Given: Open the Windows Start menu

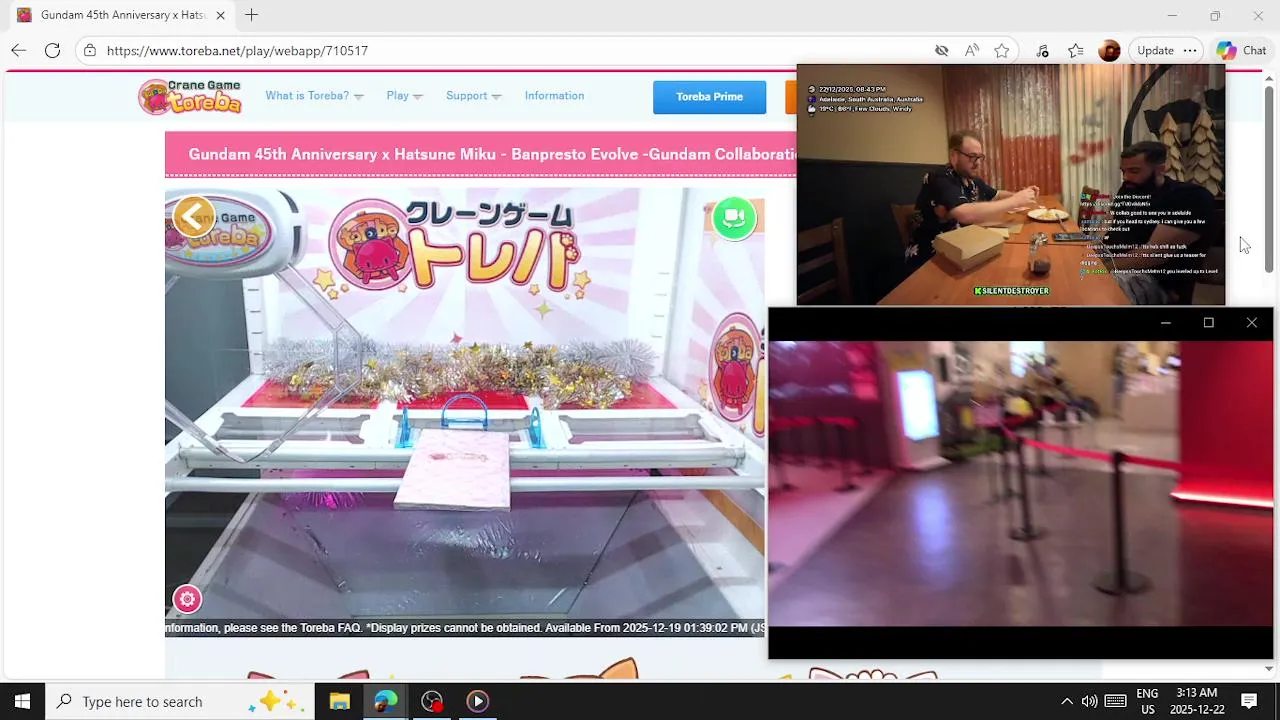Looking at the screenshot, I should click(22, 701).
